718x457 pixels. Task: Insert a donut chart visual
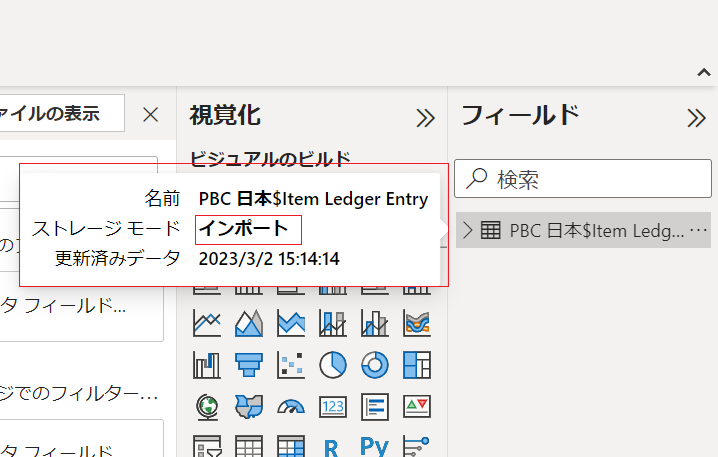374,364
